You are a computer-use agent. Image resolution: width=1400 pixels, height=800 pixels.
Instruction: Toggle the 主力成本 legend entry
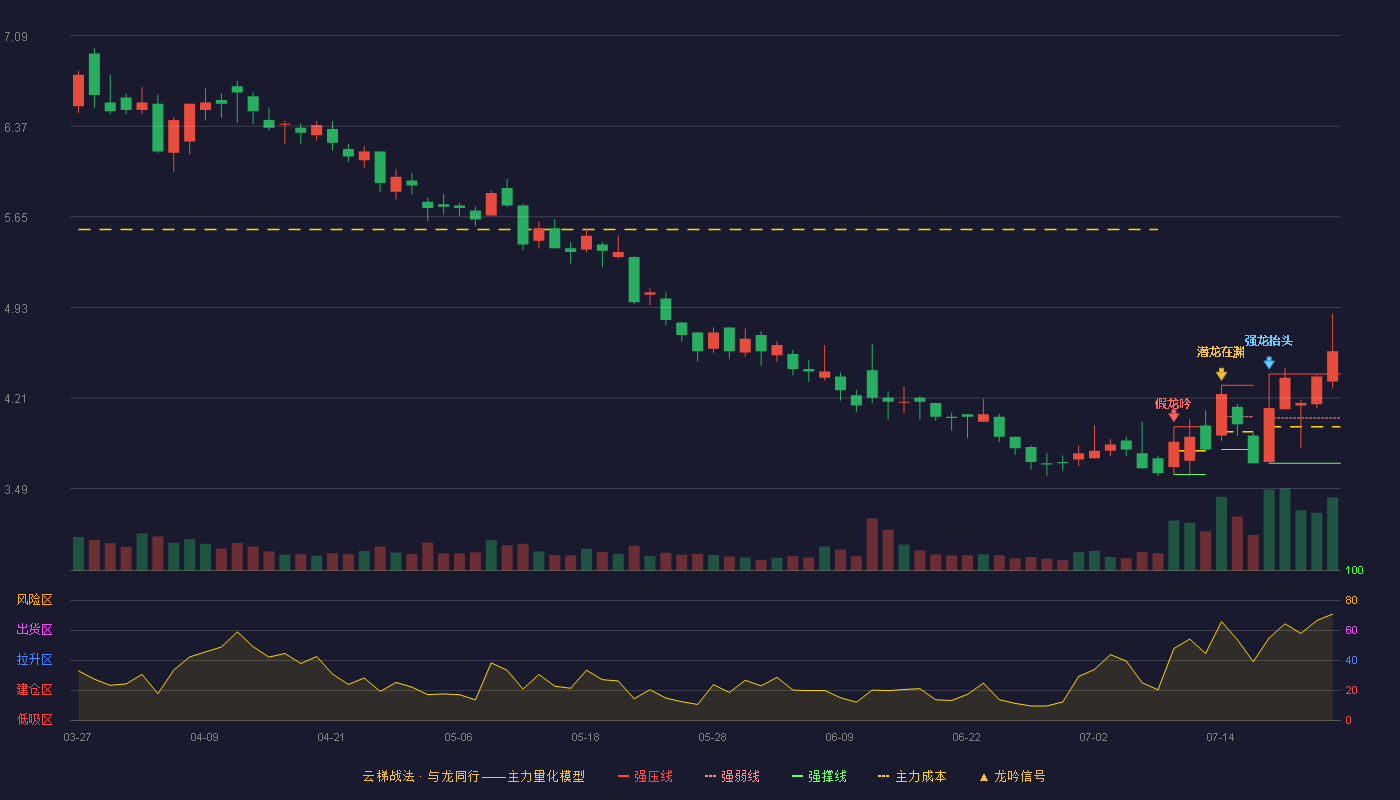pyautogui.click(x=912, y=776)
